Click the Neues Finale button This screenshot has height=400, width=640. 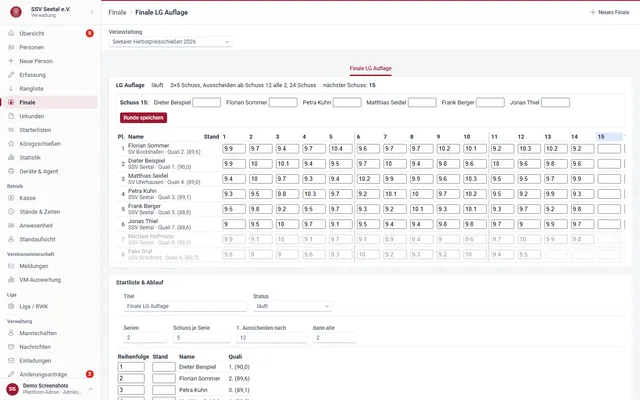pyautogui.click(x=609, y=12)
